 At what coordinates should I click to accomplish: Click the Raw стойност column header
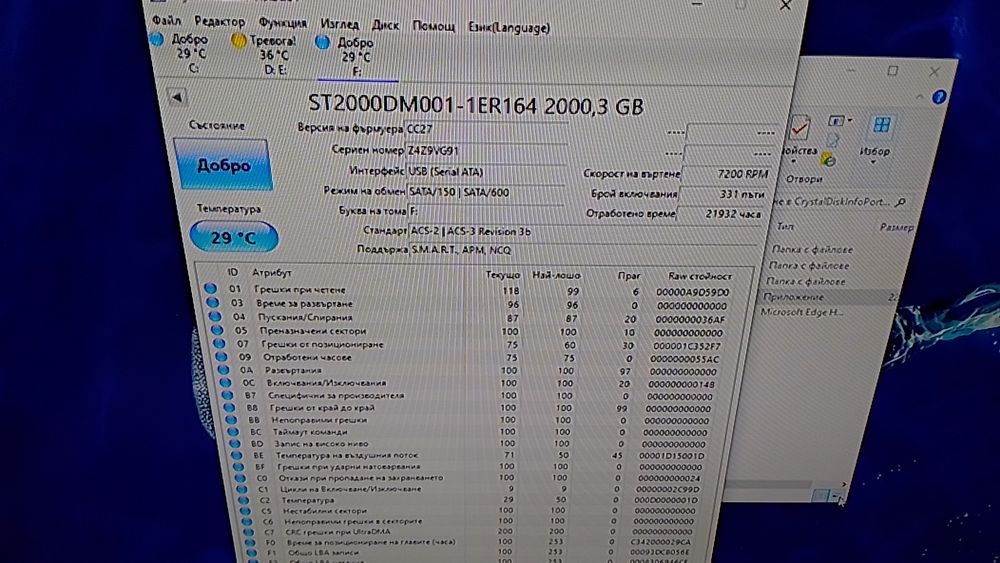[x=700, y=276]
